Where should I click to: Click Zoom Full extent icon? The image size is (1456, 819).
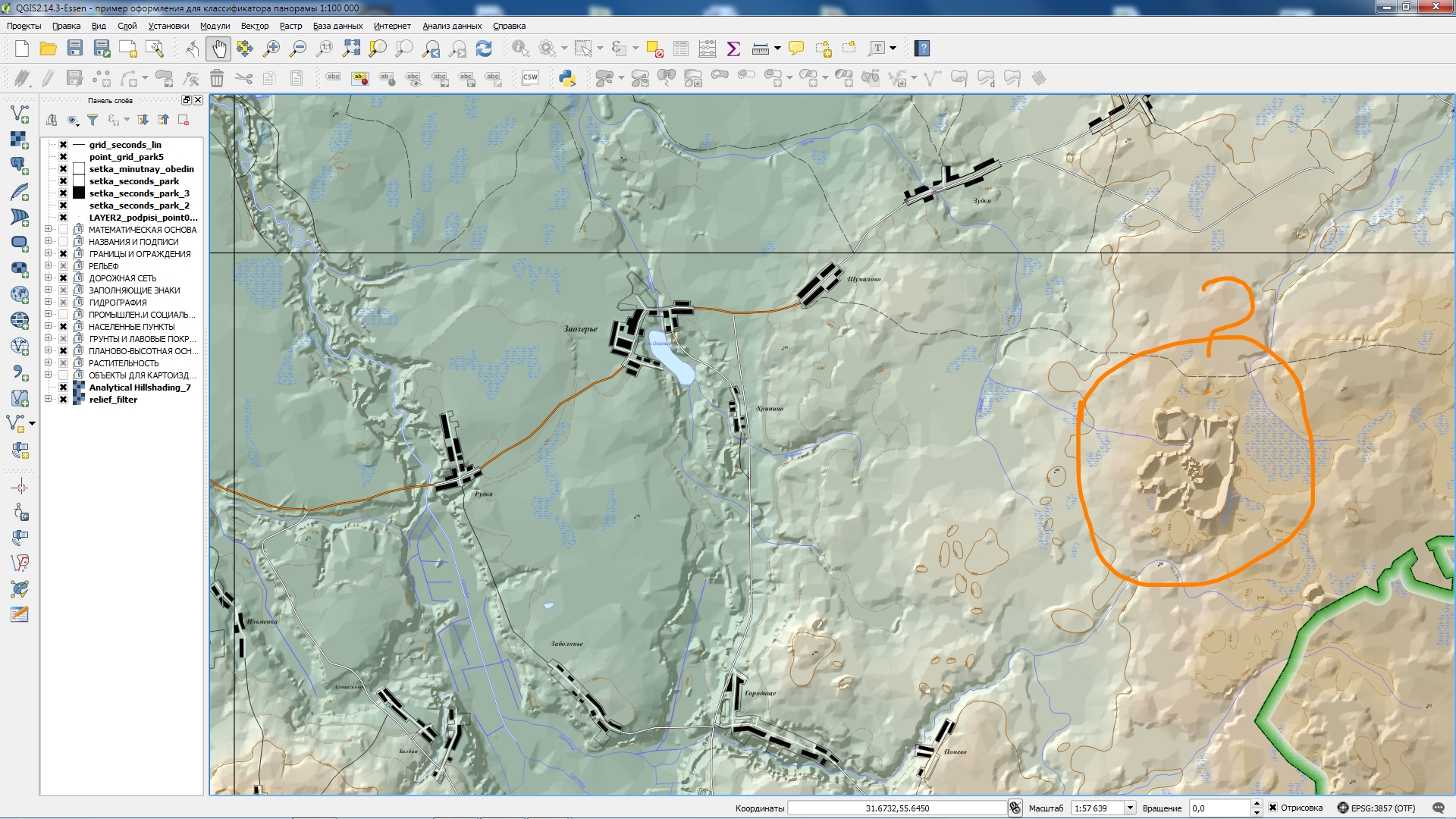coord(351,49)
